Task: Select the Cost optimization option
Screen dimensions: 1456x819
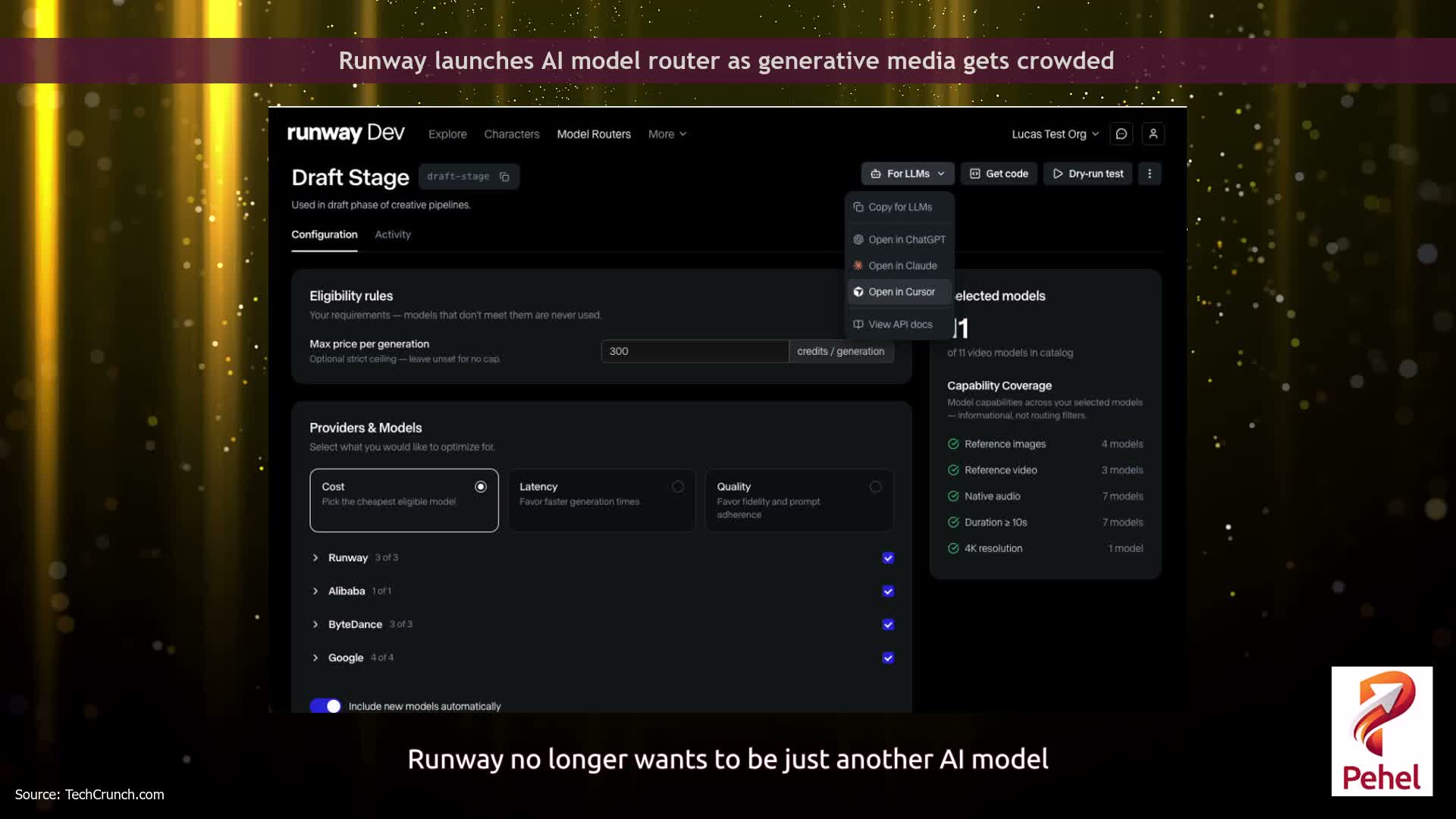Action: (x=404, y=500)
